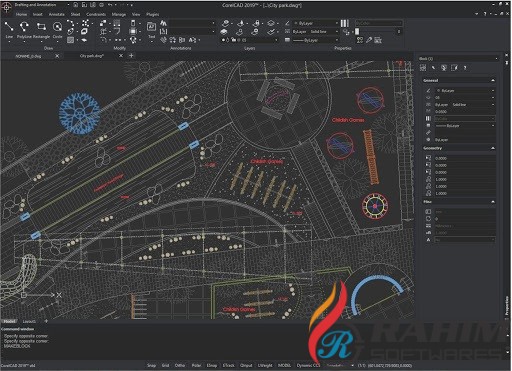Click the ellipse tool in Draw group
The width and height of the screenshot is (512, 371).
tap(70, 32)
